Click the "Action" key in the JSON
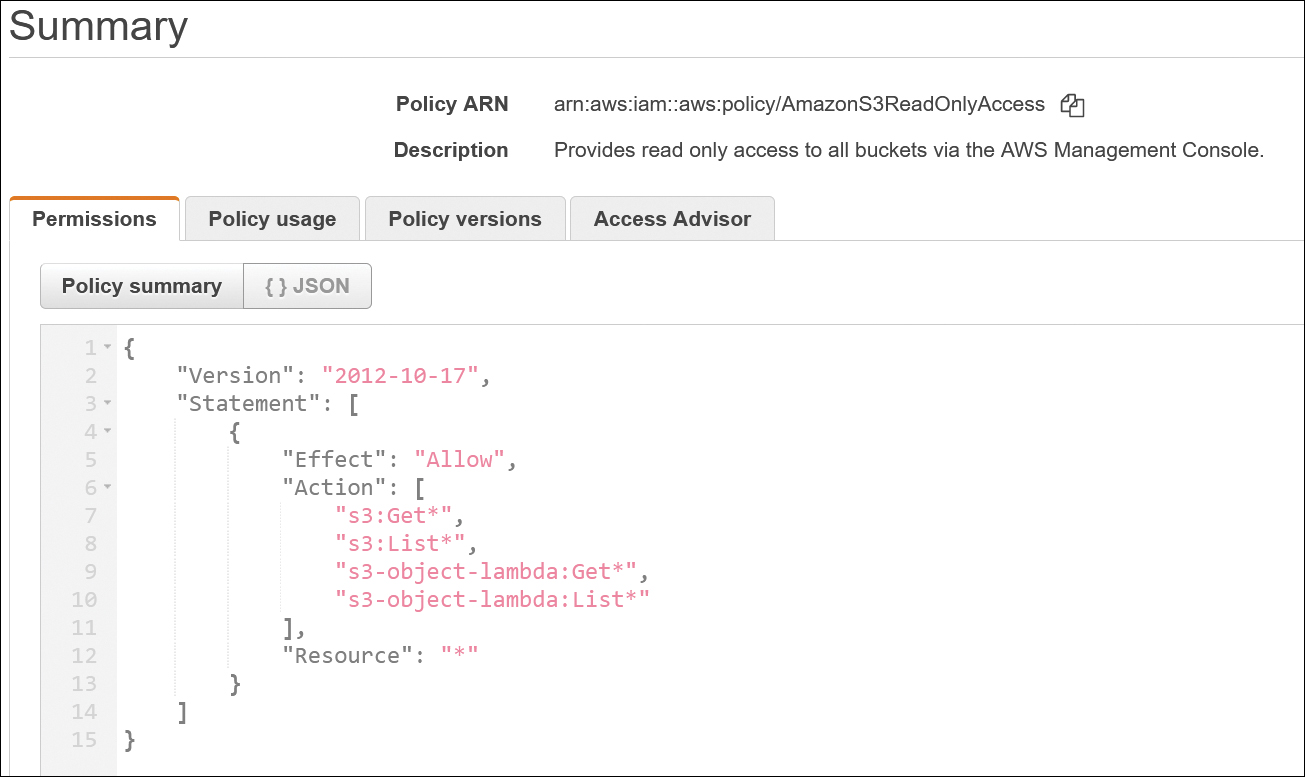Screen dimensions: 1305x777 tap(335, 488)
